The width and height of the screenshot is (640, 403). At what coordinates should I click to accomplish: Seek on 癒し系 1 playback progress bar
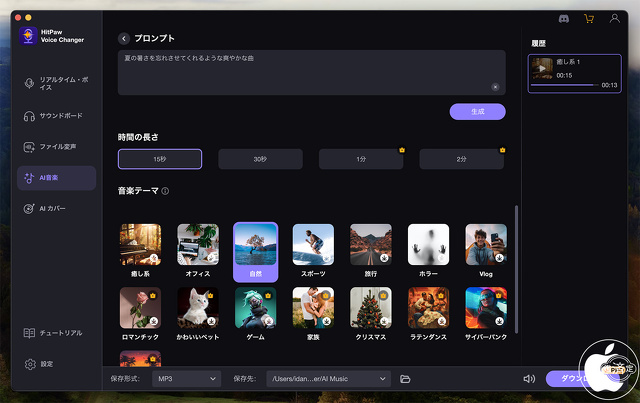click(564, 85)
